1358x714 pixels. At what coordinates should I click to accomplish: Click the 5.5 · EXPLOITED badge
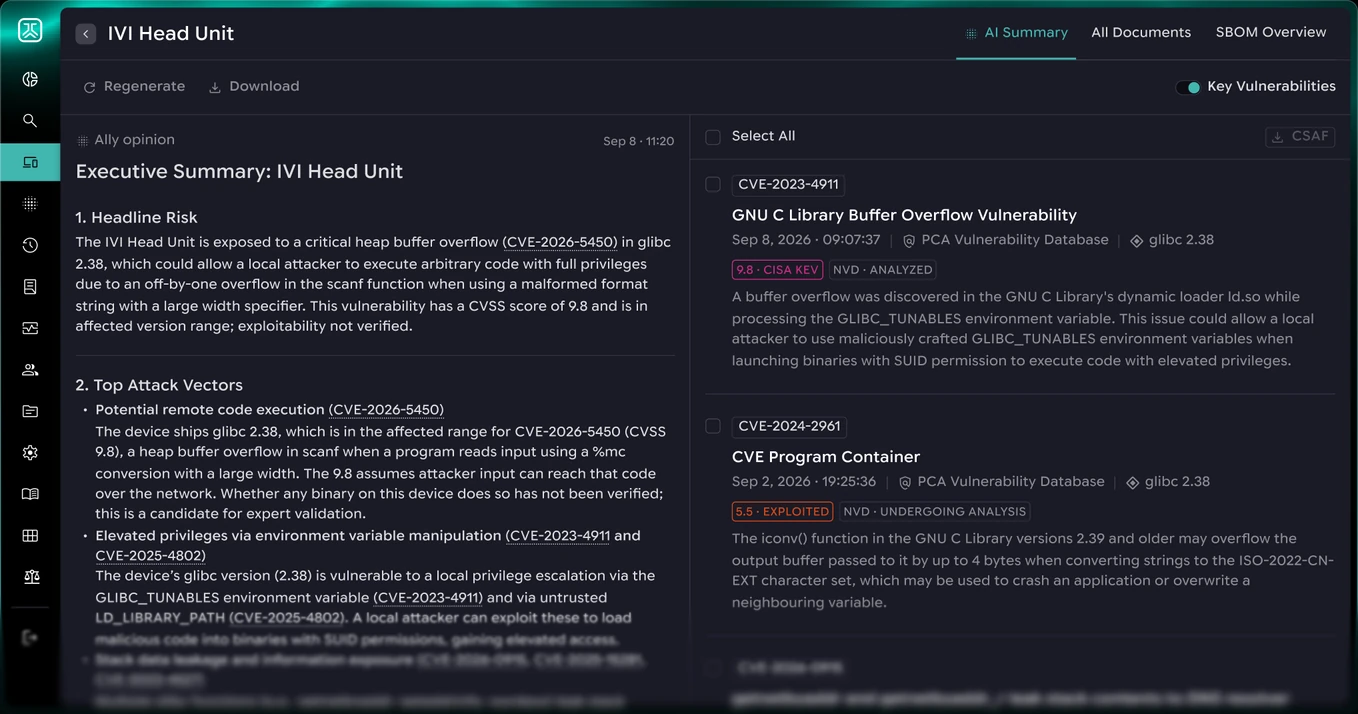pos(783,511)
